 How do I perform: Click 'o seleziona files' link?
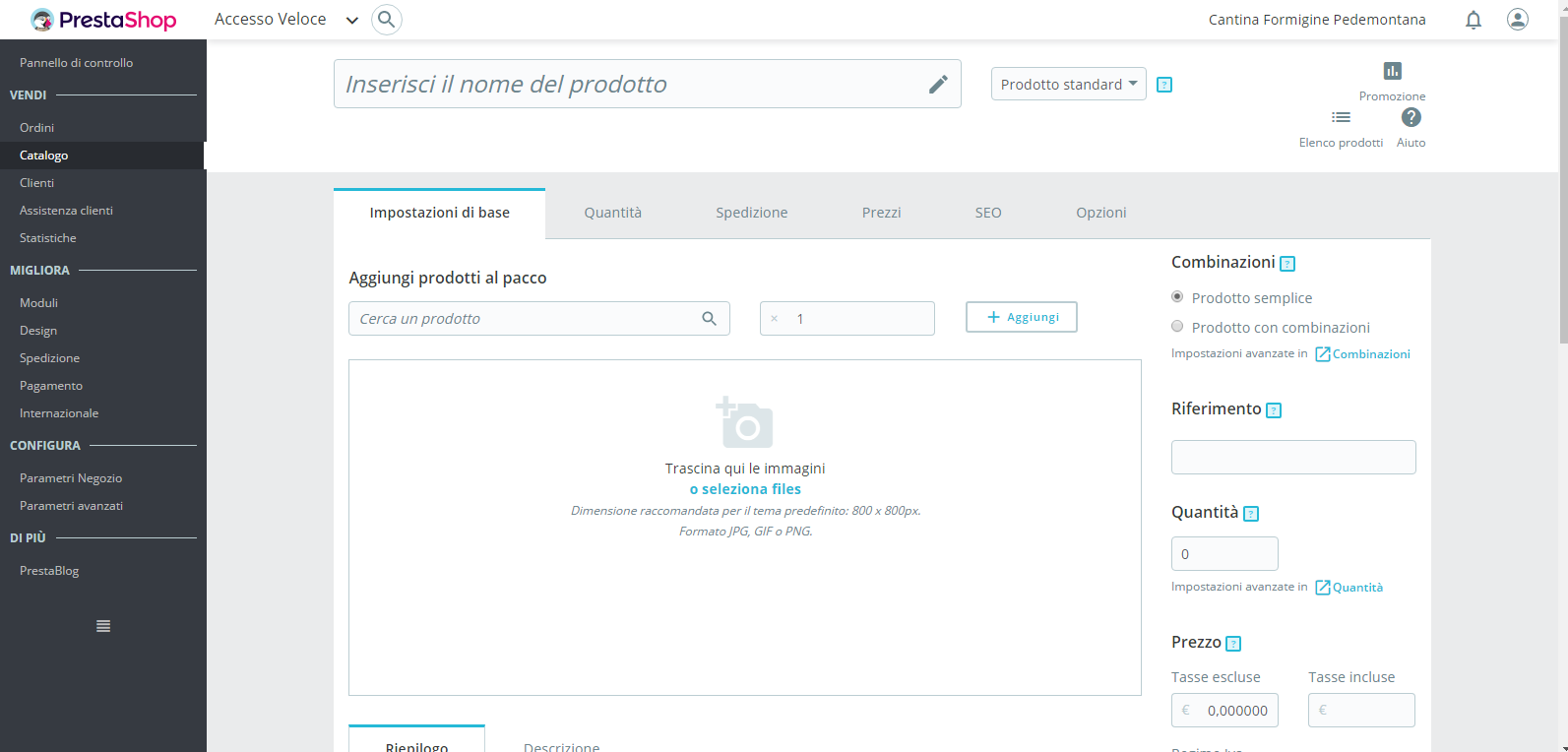tap(745, 489)
